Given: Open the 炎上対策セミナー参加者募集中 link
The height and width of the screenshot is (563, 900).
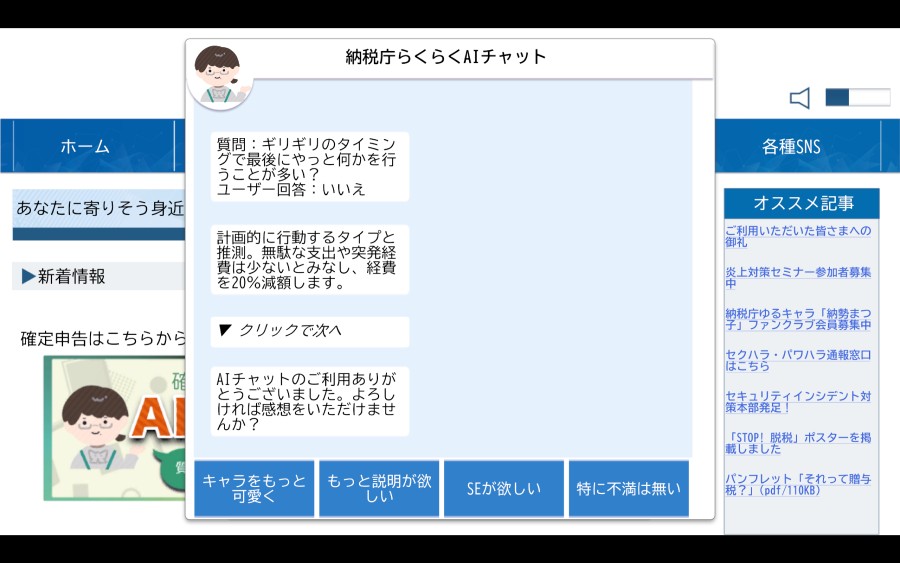Looking at the screenshot, I should pos(798,278).
